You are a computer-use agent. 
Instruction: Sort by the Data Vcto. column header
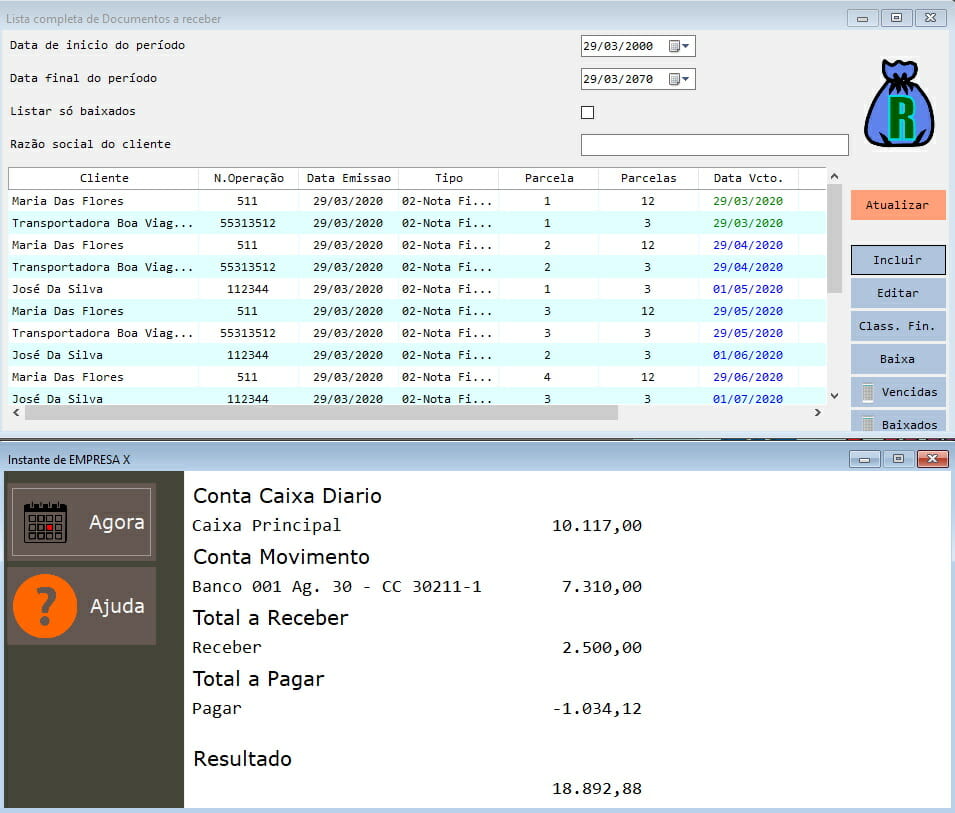click(x=748, y=178)
